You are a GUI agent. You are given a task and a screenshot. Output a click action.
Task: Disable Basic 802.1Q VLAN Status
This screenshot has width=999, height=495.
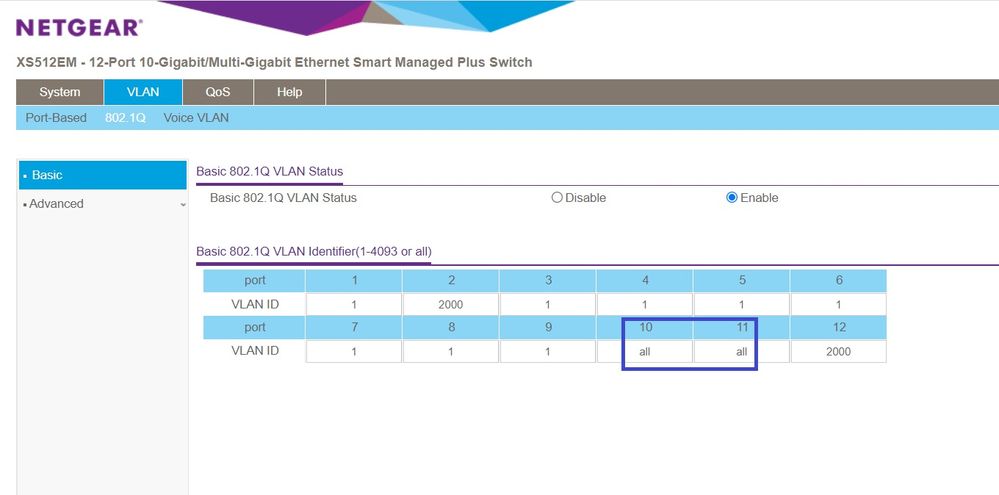click(x=557, y=198)
